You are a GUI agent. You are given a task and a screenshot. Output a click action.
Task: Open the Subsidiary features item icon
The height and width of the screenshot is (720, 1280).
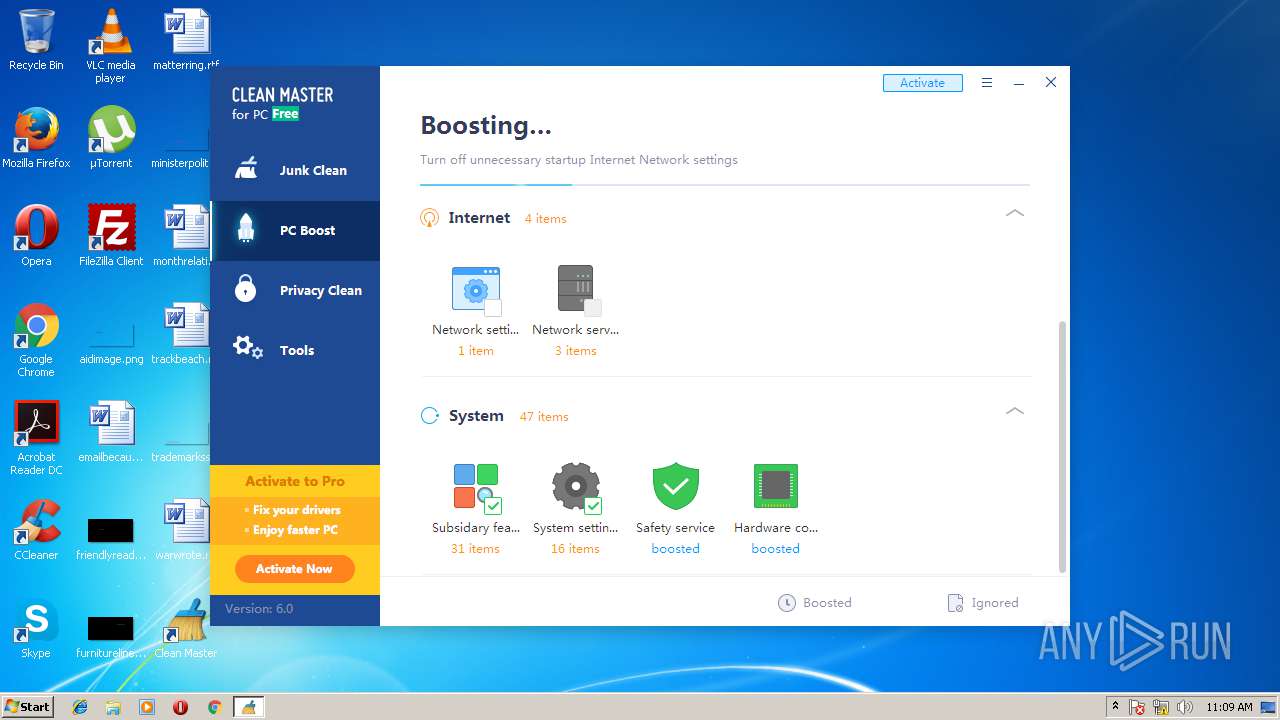(476, 487)
